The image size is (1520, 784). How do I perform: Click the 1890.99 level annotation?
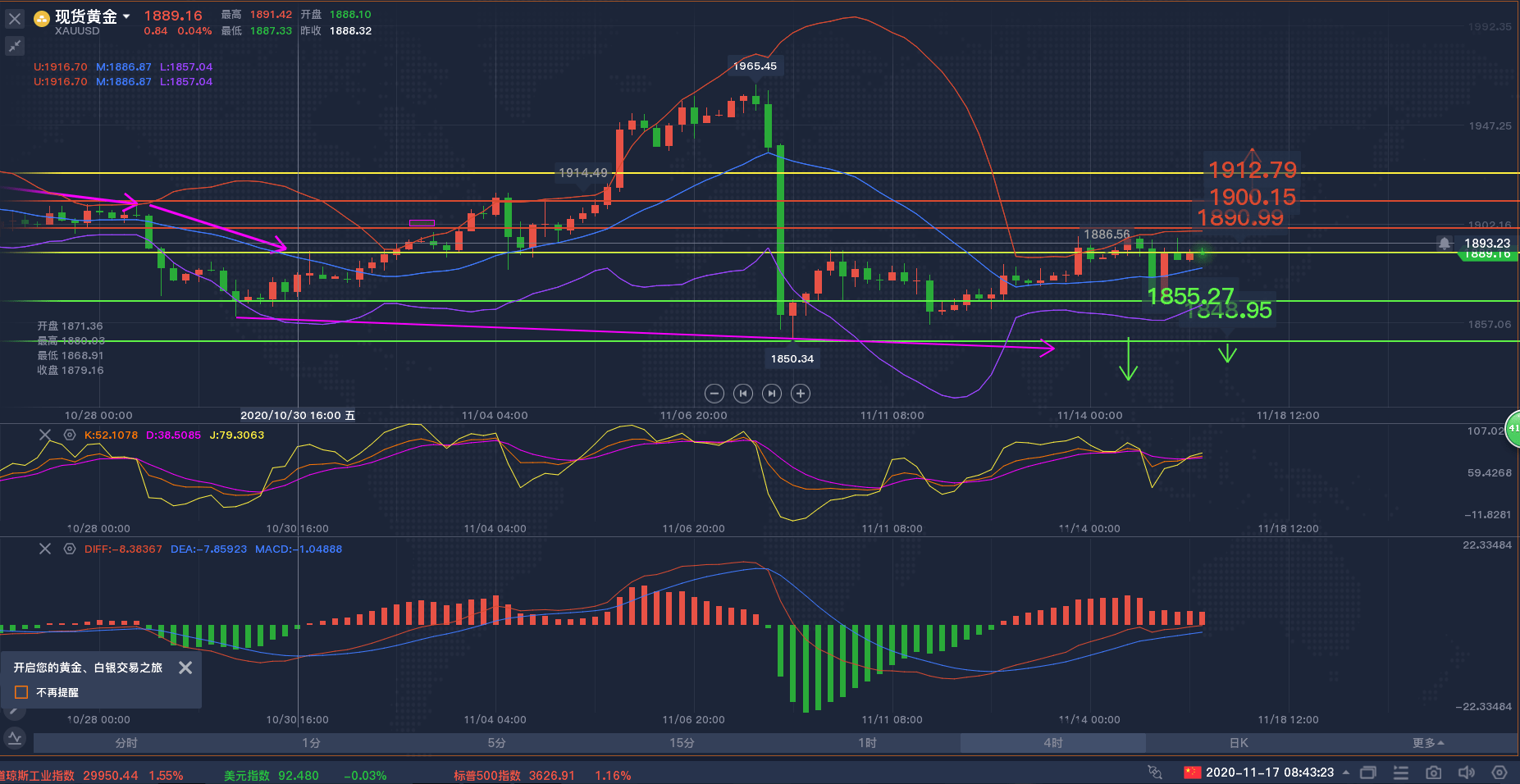coord(1240,217)
